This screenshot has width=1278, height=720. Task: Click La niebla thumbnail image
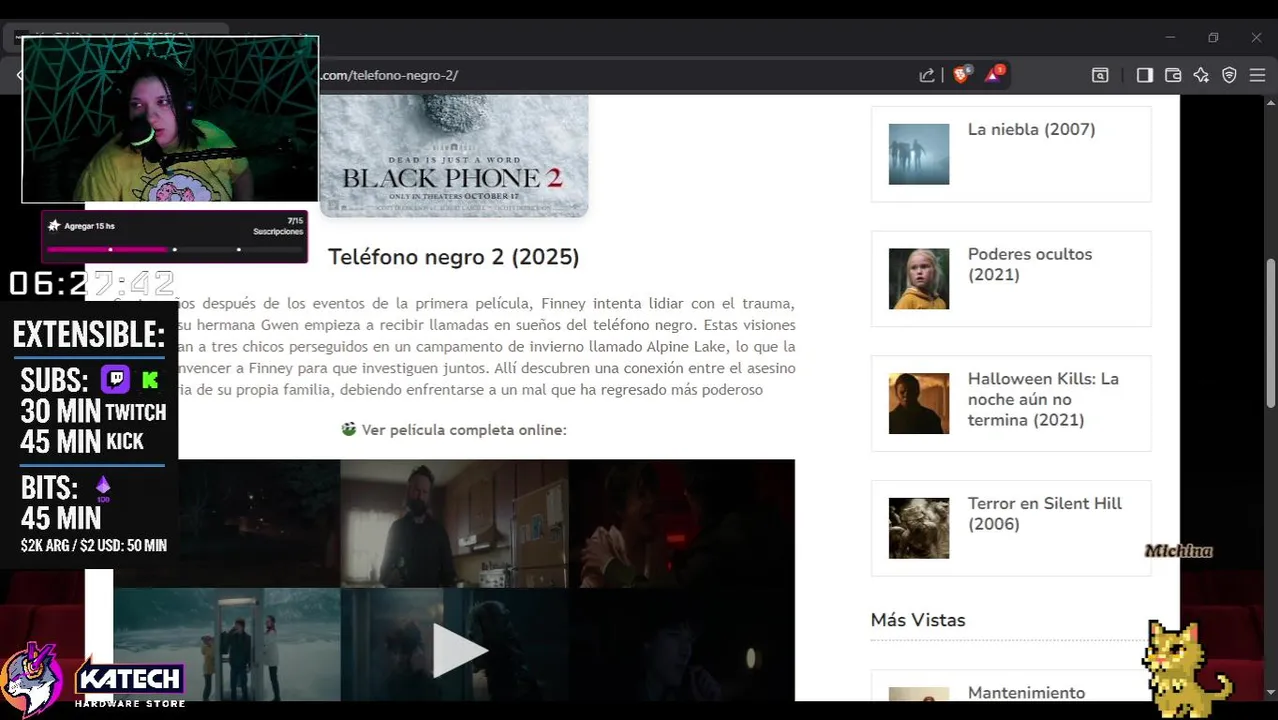919,154
